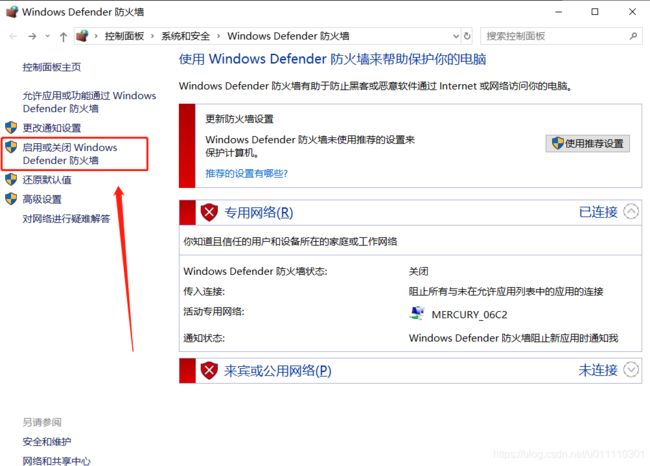Go up one level with up arrow
Viewport: 650px width, 466px height.
63,37
